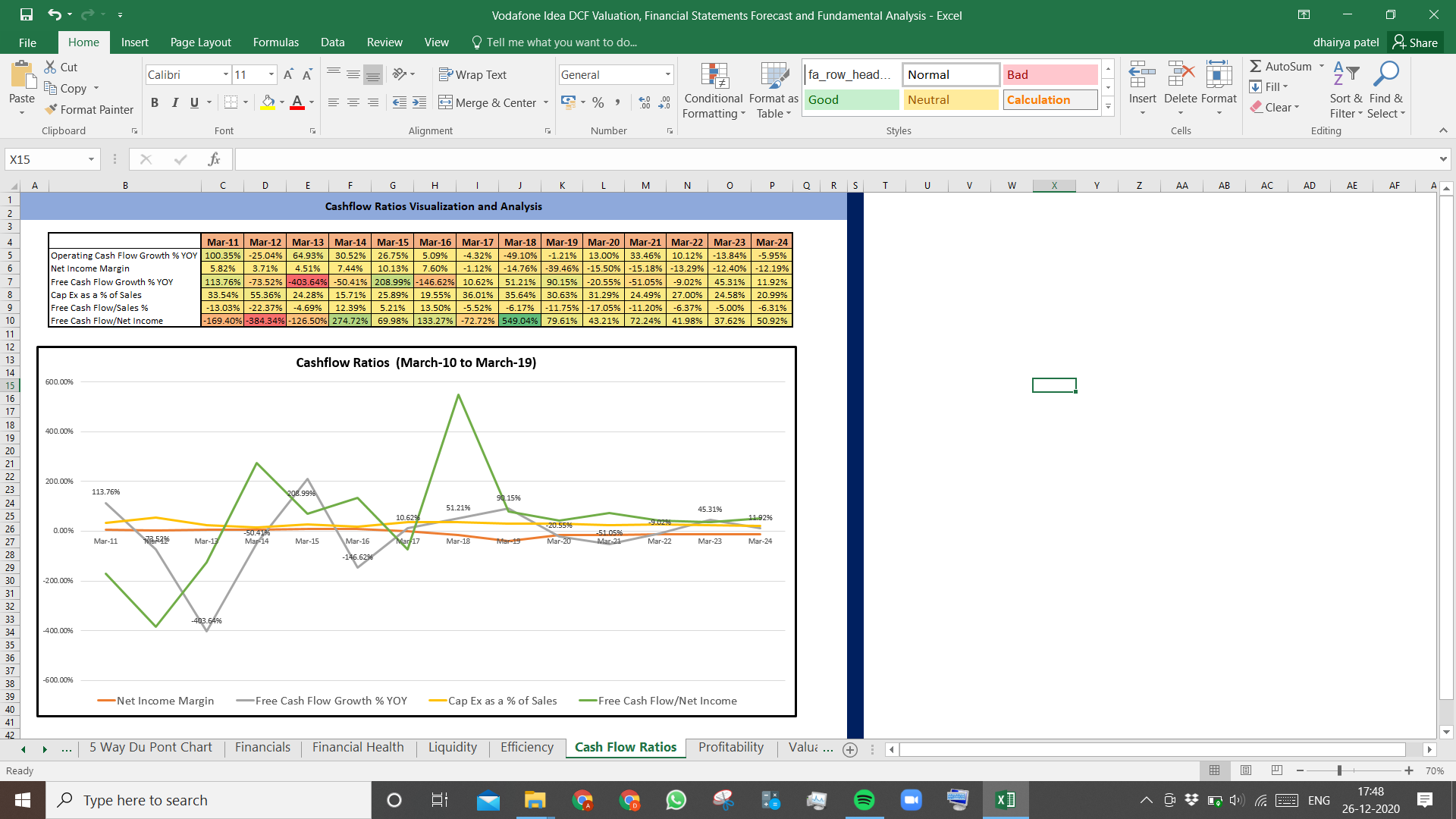Click Merge & Center button
Viewport: 1456px width, 819px height.
[487, 102]
